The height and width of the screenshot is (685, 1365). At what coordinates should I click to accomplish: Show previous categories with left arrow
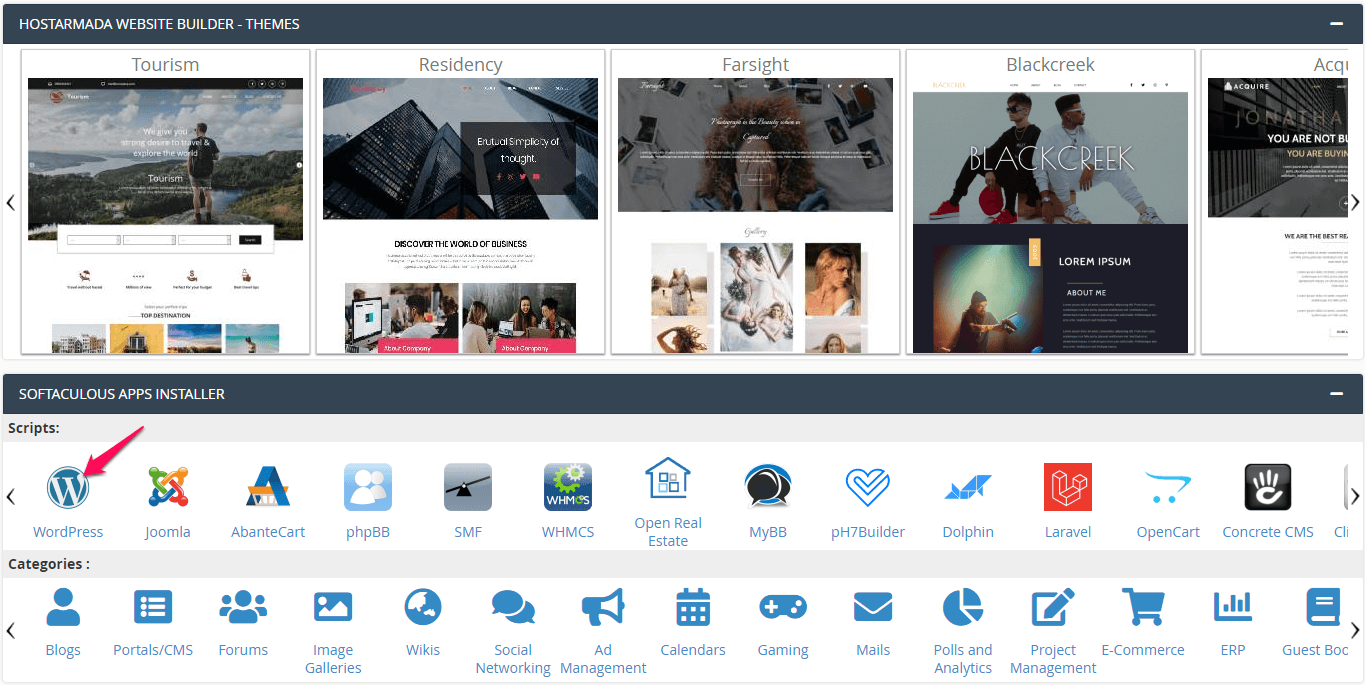click(11, 630)
